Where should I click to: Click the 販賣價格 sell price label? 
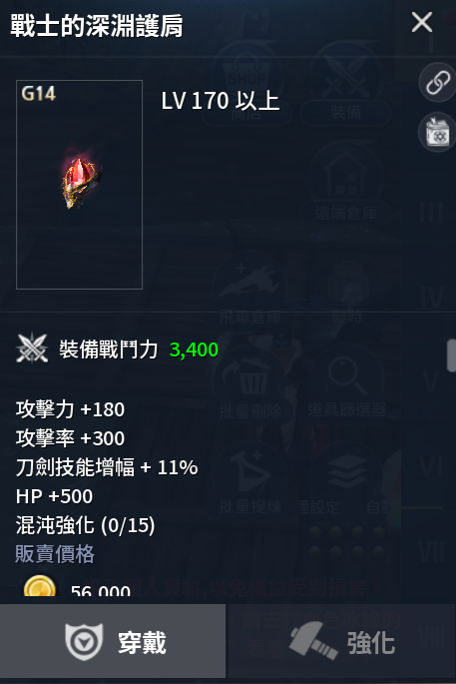coord(55,554)
